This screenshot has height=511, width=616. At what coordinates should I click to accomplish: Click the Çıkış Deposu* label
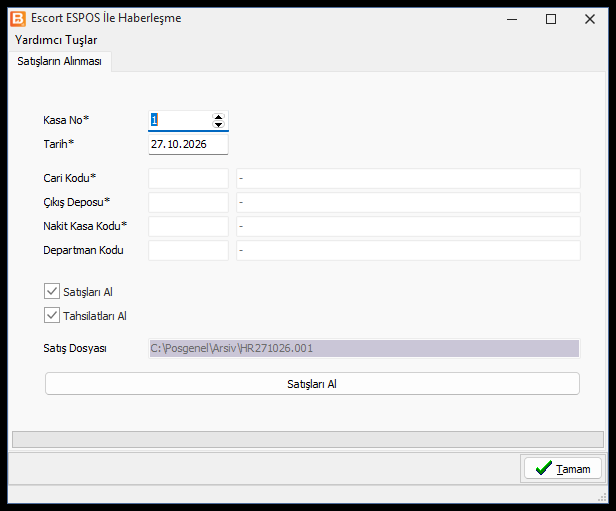(77, 202)
